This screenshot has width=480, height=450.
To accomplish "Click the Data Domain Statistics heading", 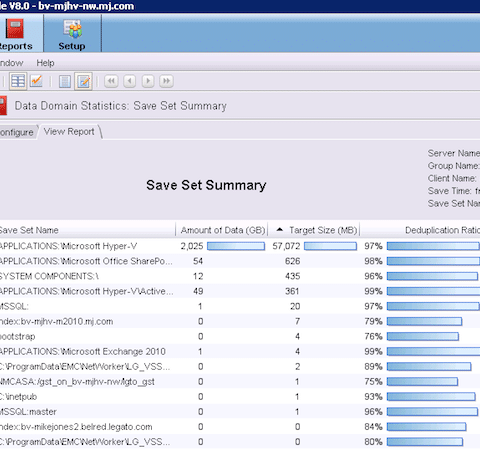I will 121,106.
